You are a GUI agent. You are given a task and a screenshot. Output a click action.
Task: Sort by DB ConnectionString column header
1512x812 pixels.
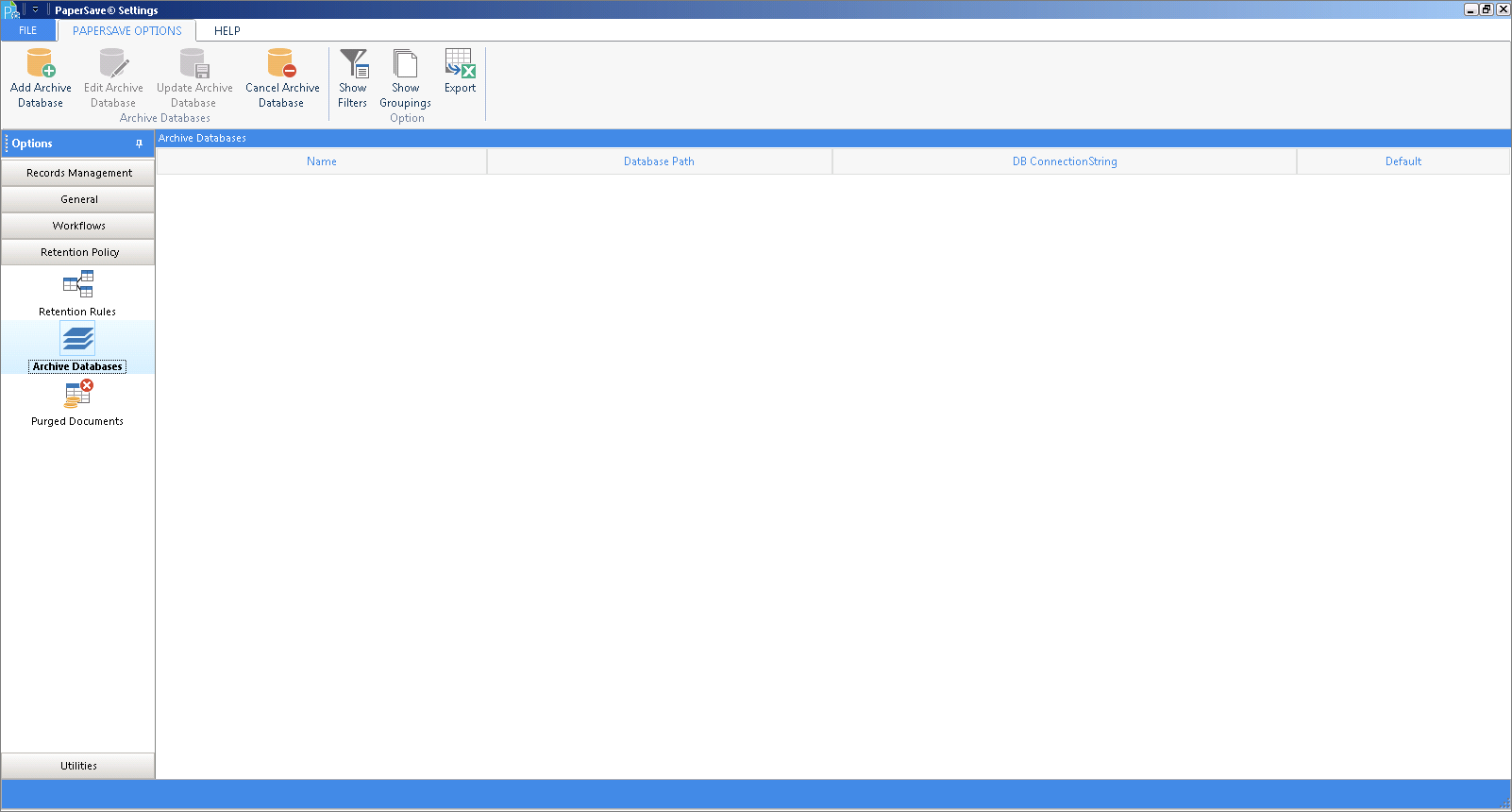coord(1065,161)
